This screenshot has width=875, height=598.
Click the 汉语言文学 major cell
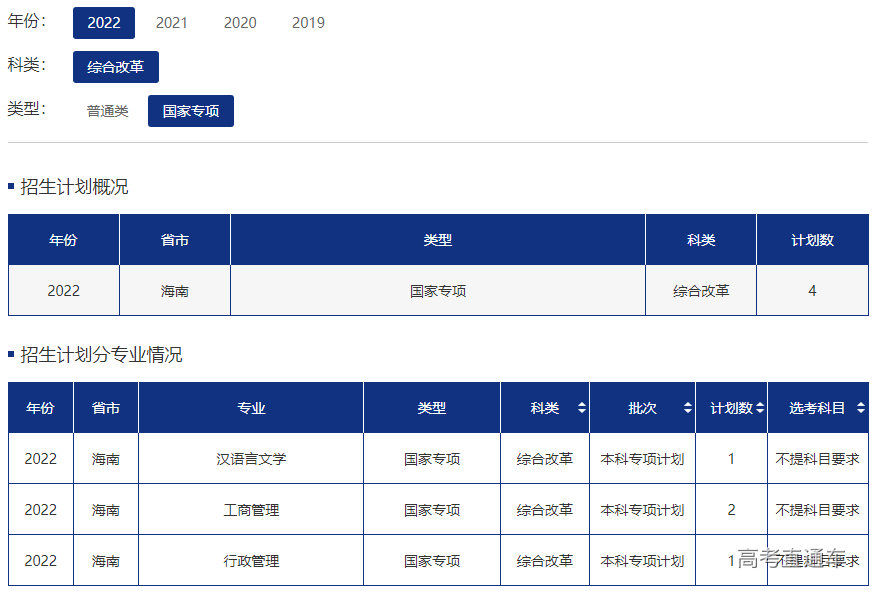(x=251, y=459)
